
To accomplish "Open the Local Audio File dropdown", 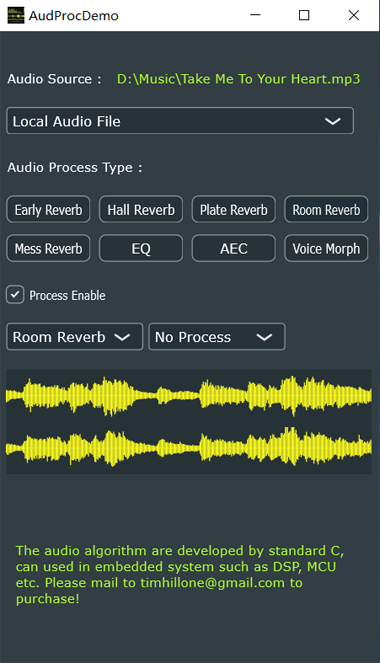I will coord(180,121).
